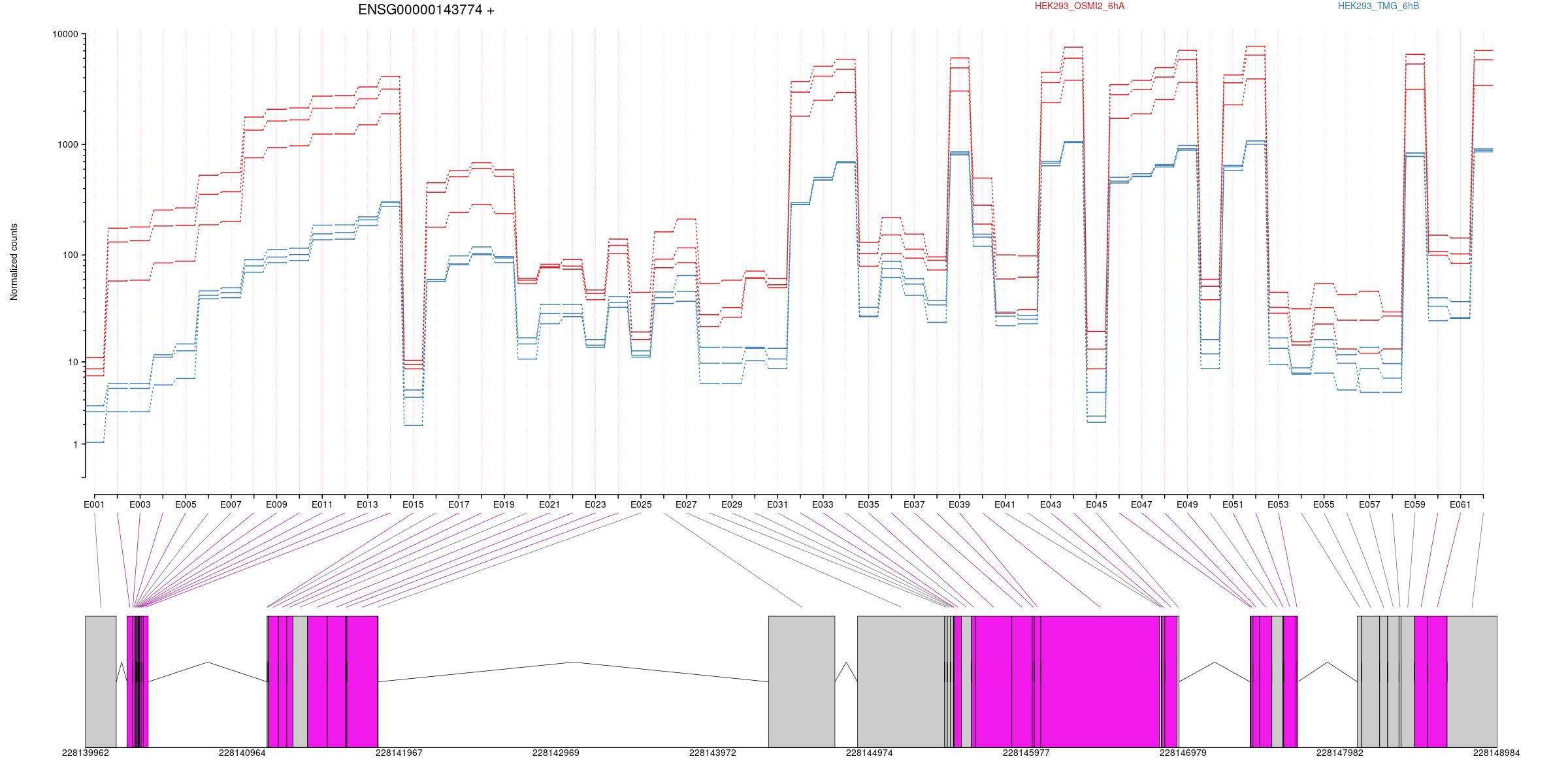Screen dimensions: 1568x784
Task: Click exon label E057
Action: [x=1369, y=504]
